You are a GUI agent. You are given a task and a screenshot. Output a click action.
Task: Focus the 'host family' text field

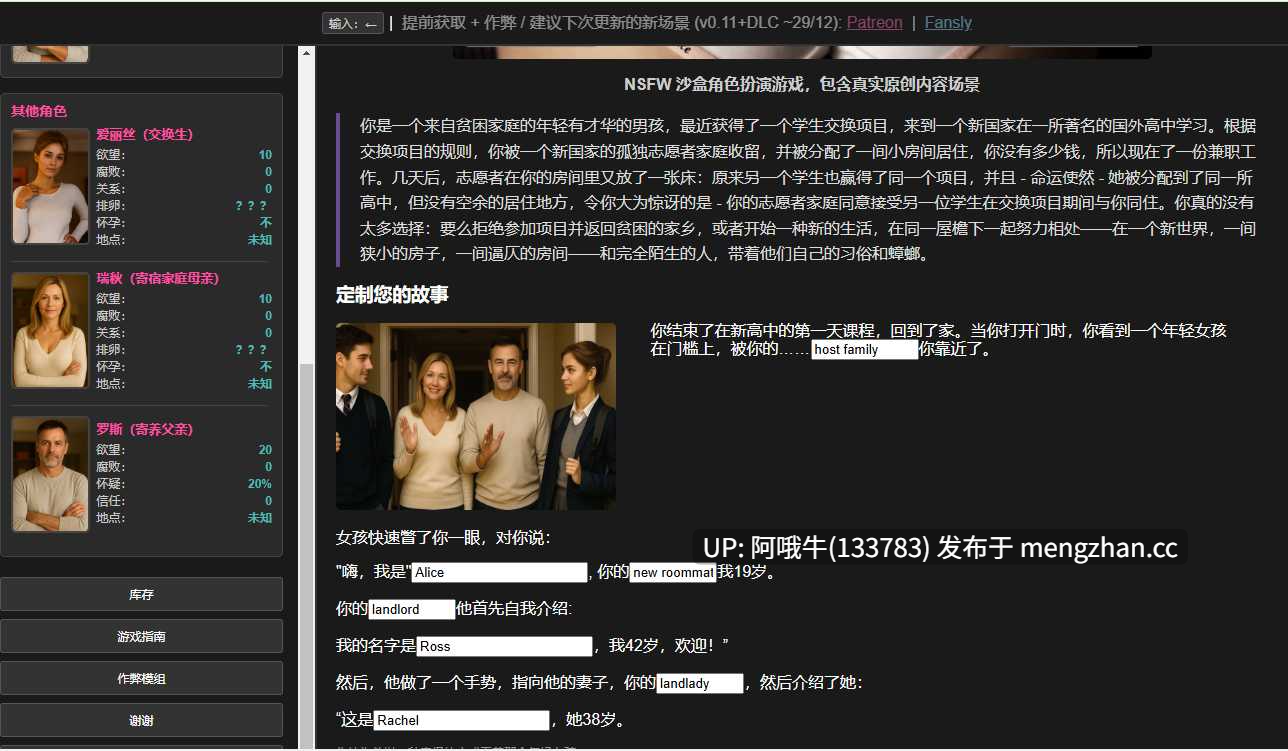click(864, 350)
